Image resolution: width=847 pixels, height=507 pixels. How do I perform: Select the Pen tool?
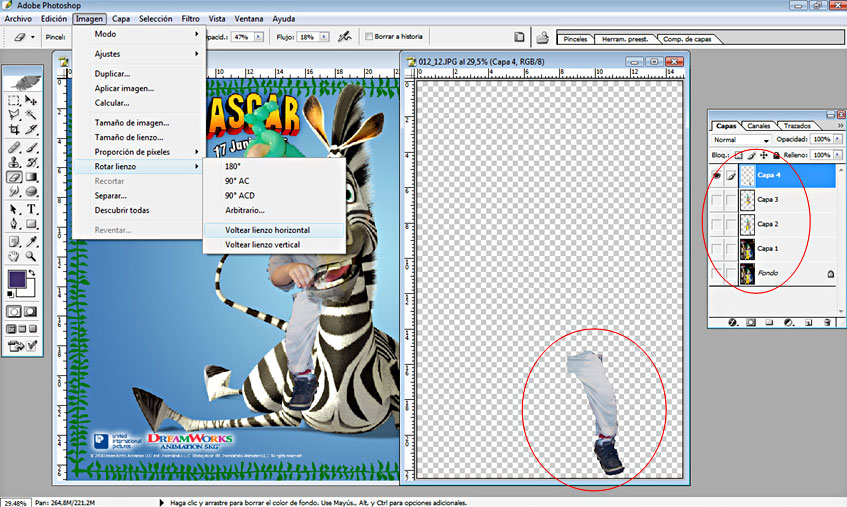click(14, 224)
